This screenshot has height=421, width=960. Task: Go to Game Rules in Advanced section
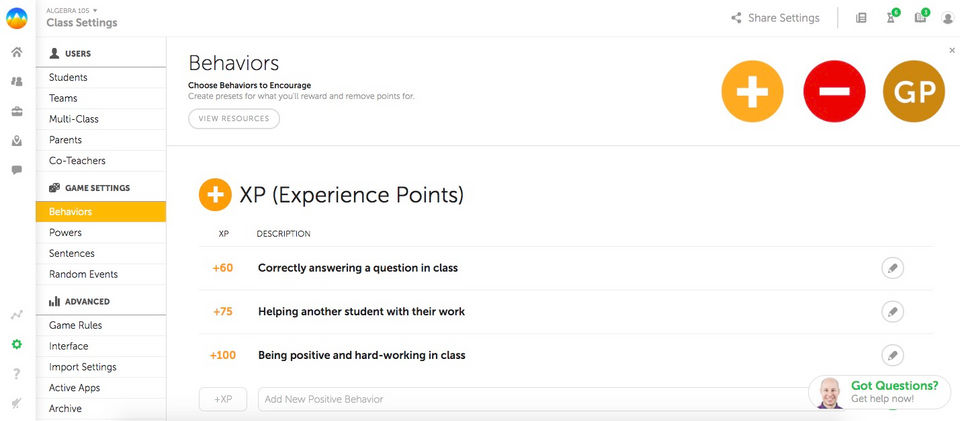click(x=75, y=325)
